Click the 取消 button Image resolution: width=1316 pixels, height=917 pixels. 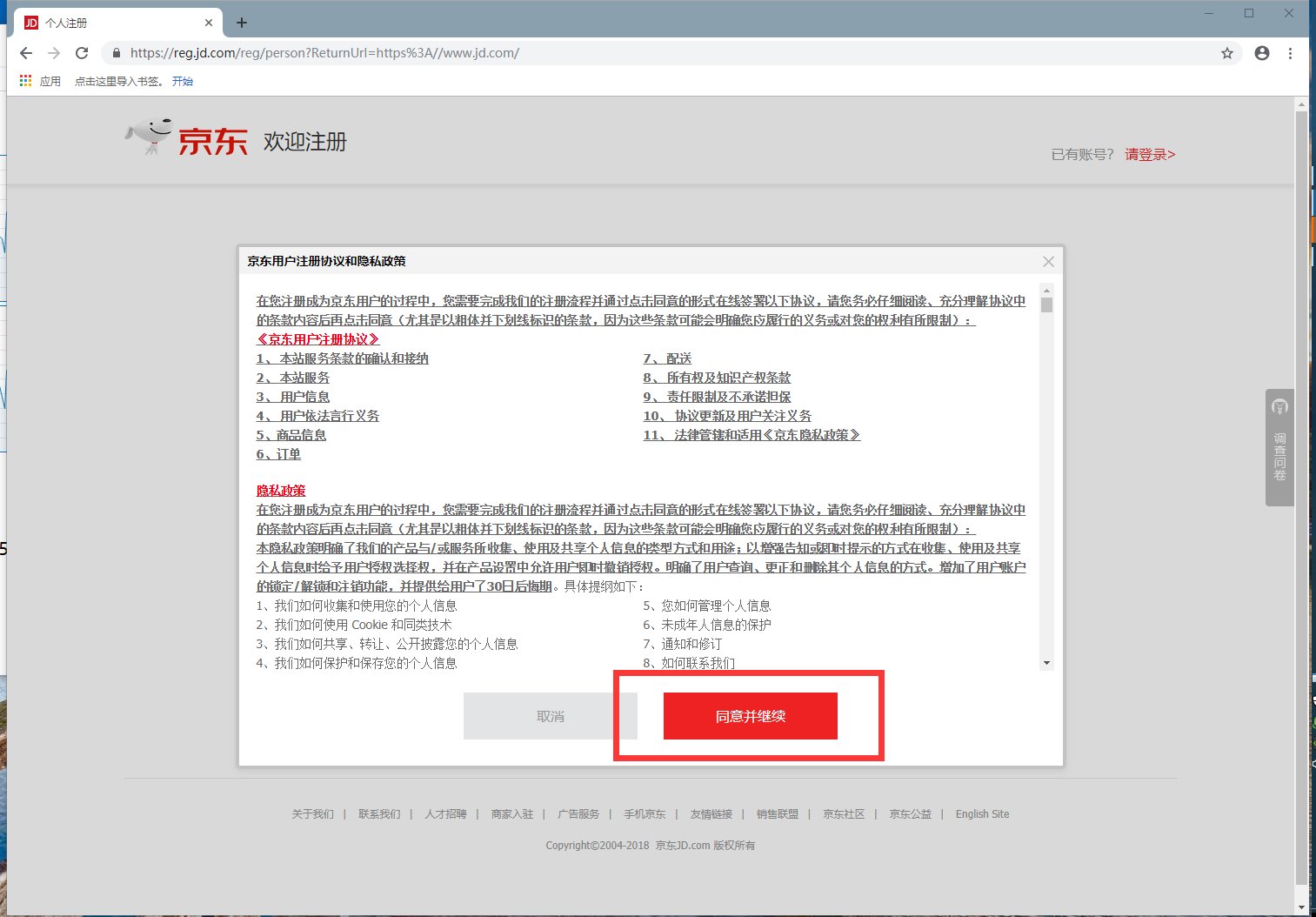point(550,715)
